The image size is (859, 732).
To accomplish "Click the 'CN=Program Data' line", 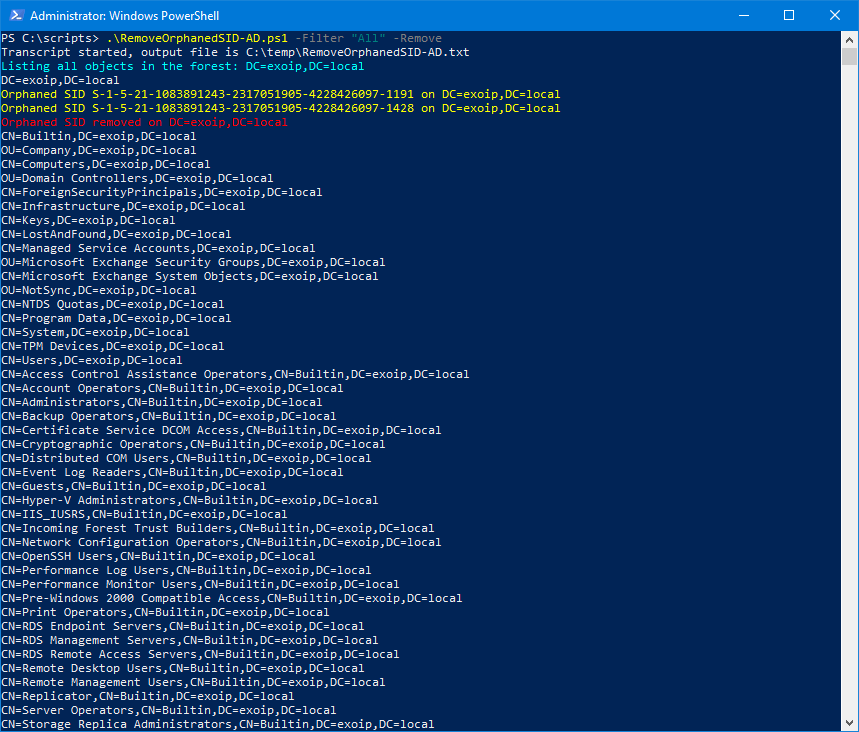I will 116,318.
